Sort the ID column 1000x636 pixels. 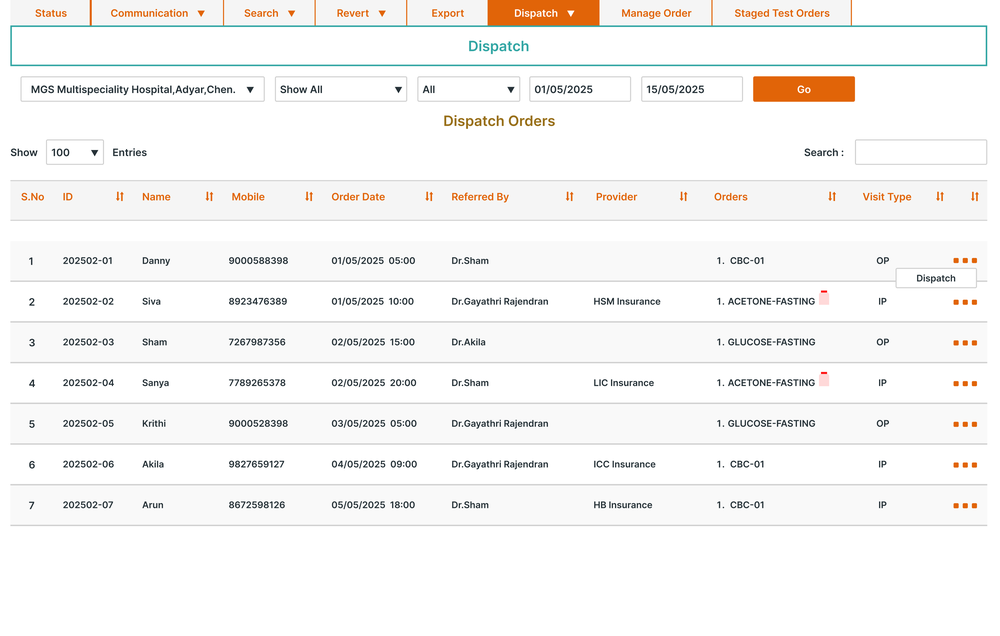[118, 197]
